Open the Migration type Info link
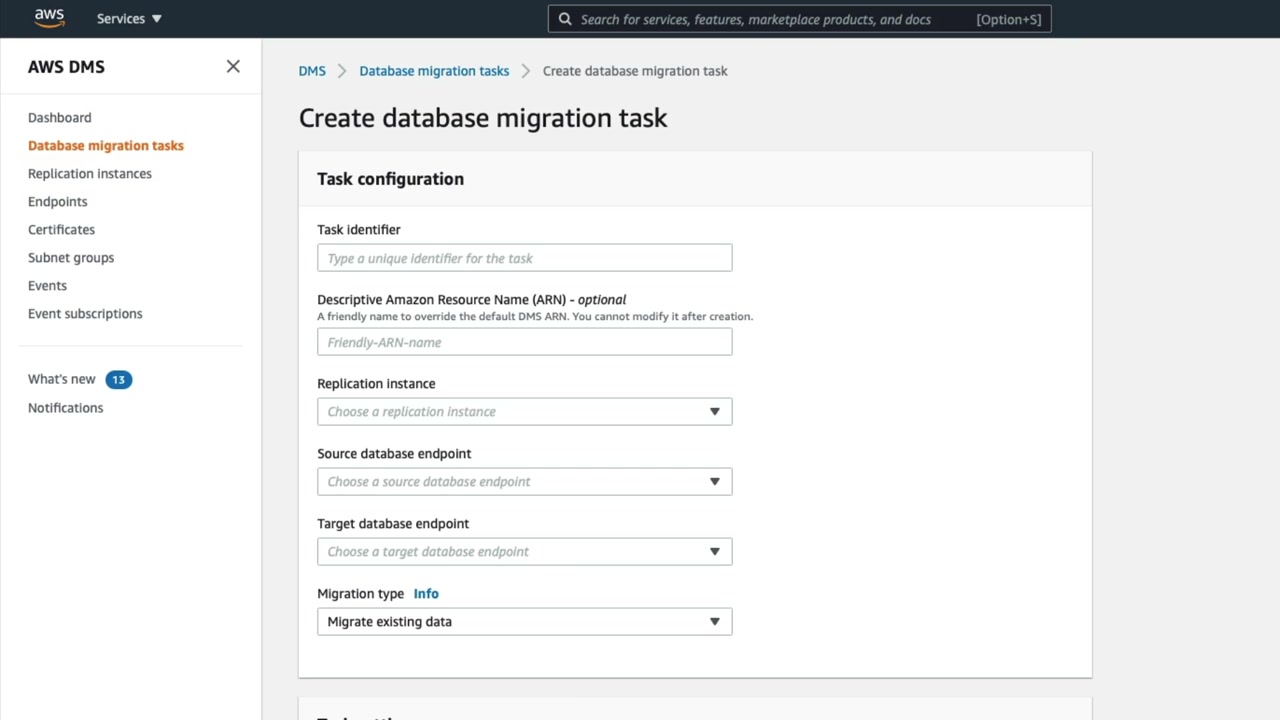The width and height of the screenshot is (1280, 720). 426,593
